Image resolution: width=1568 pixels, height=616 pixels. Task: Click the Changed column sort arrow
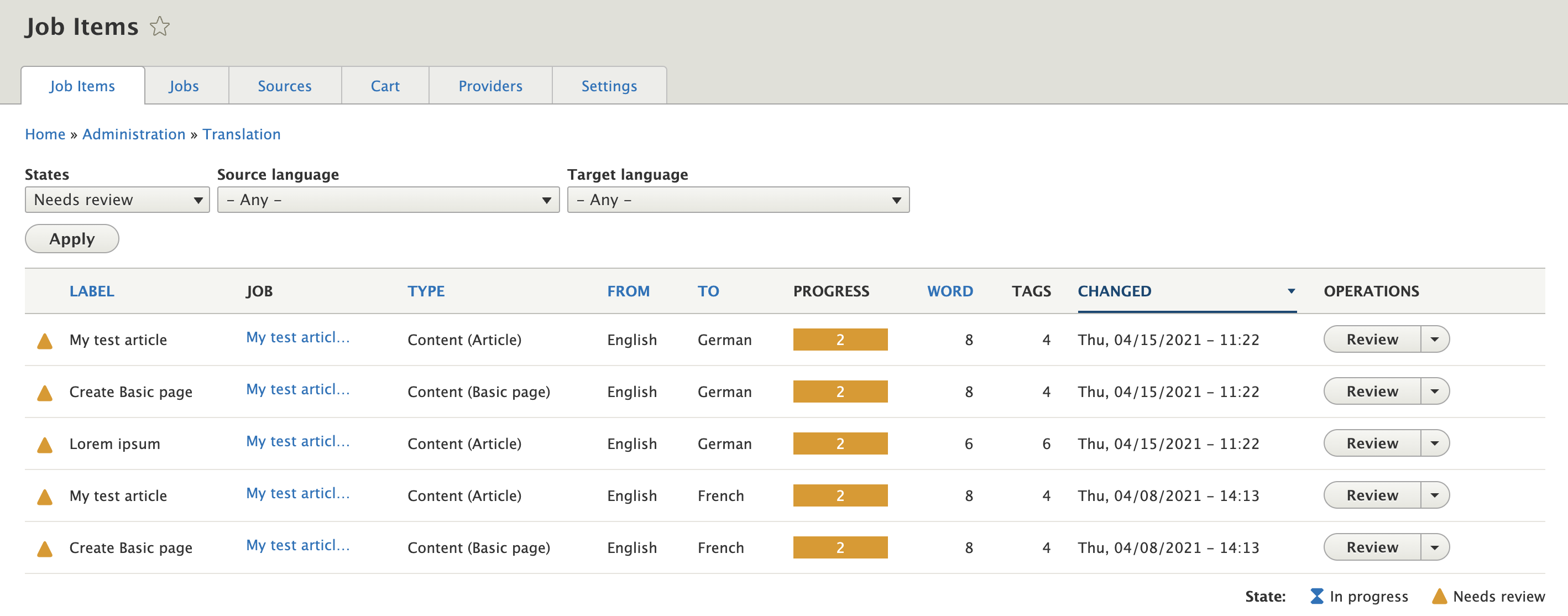1290,291
